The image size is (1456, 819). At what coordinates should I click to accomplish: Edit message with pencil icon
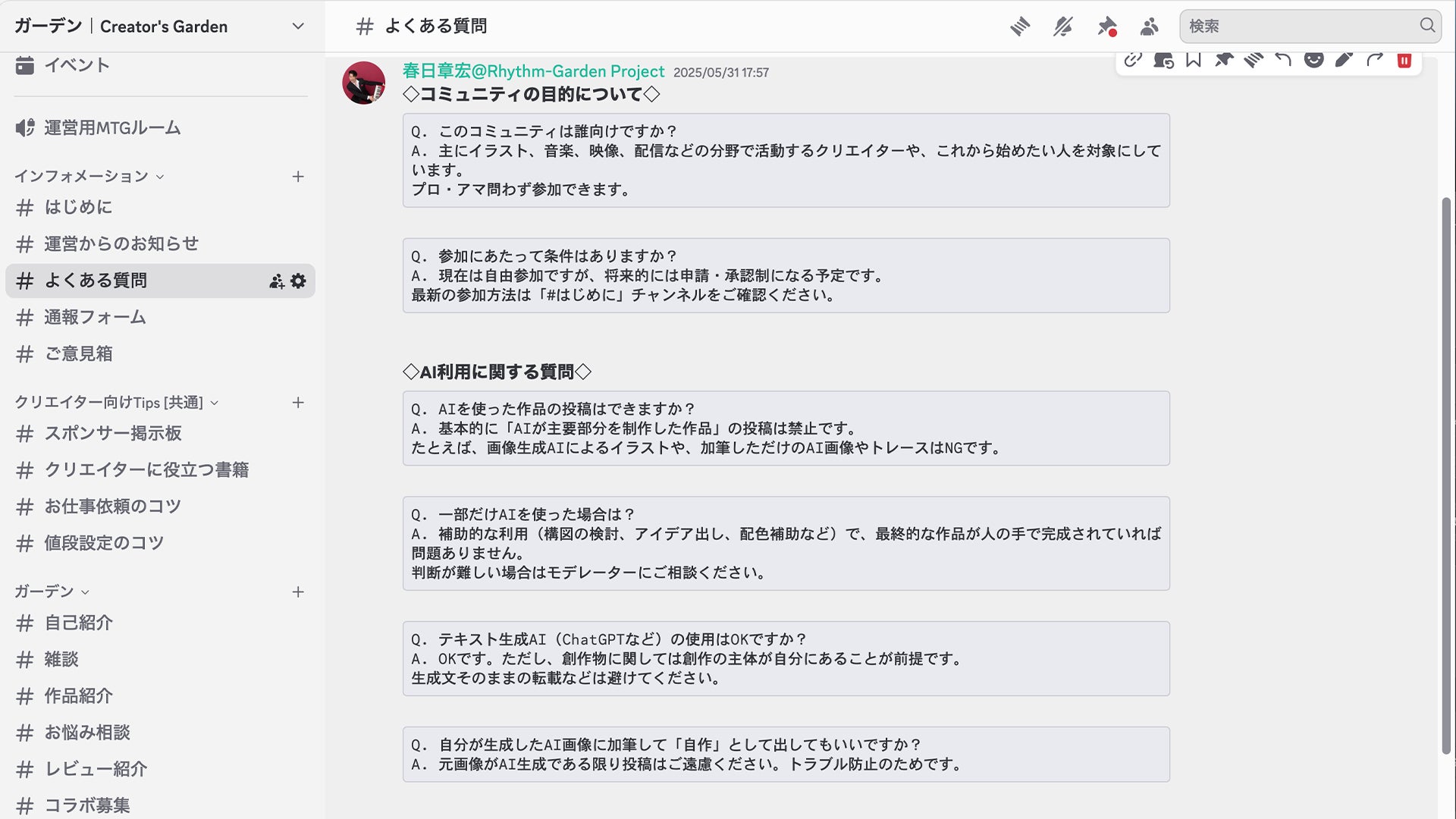point(1344,61)
